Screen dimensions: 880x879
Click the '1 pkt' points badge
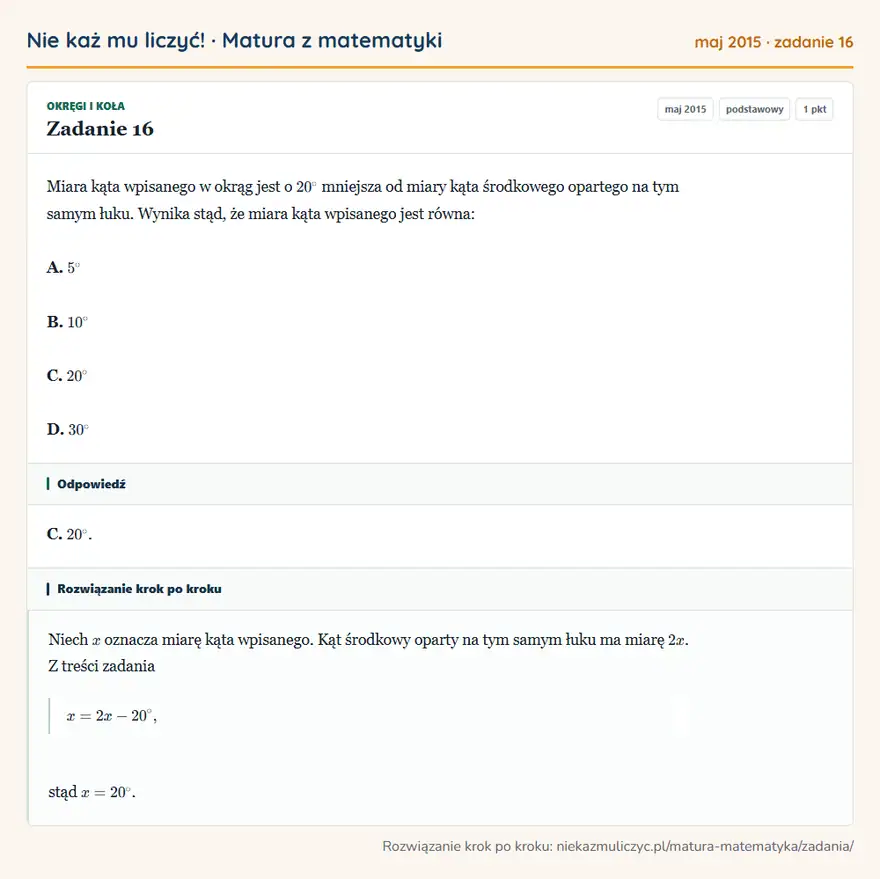coord(814,109)
